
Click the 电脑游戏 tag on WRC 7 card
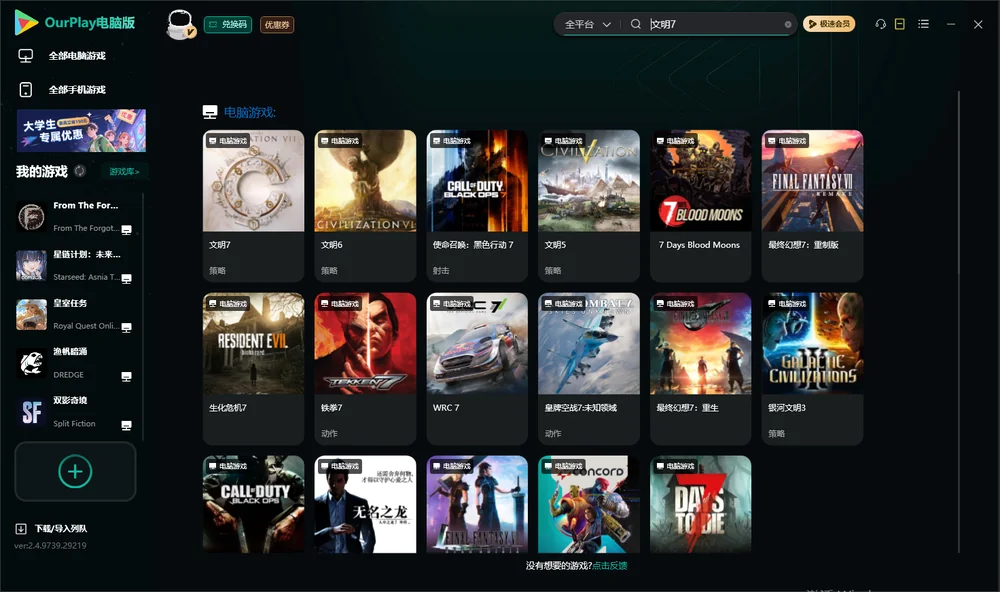click(452, 304)
